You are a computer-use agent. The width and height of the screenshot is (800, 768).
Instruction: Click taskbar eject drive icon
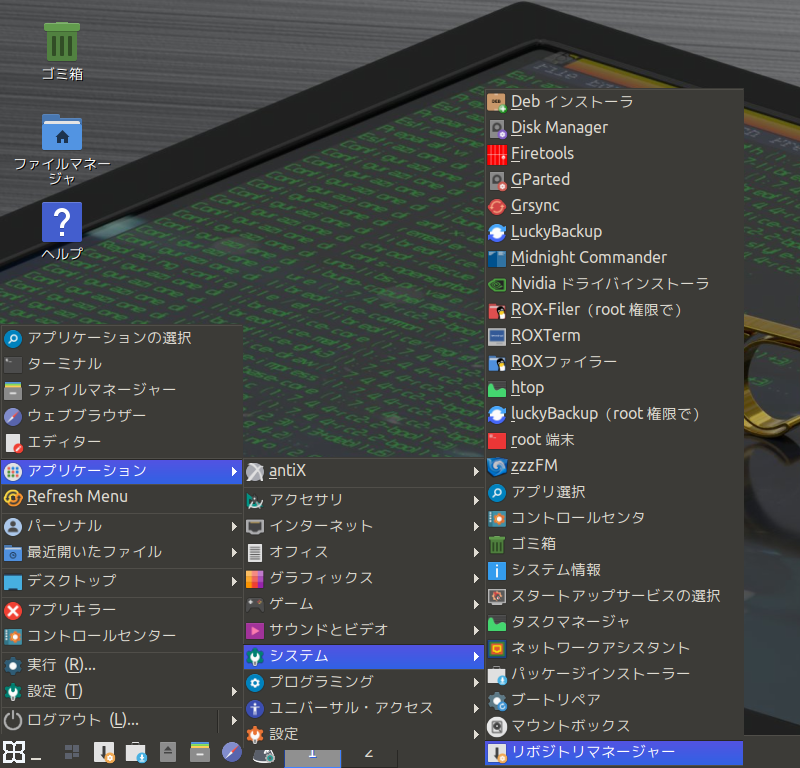(x=168, y=752)
